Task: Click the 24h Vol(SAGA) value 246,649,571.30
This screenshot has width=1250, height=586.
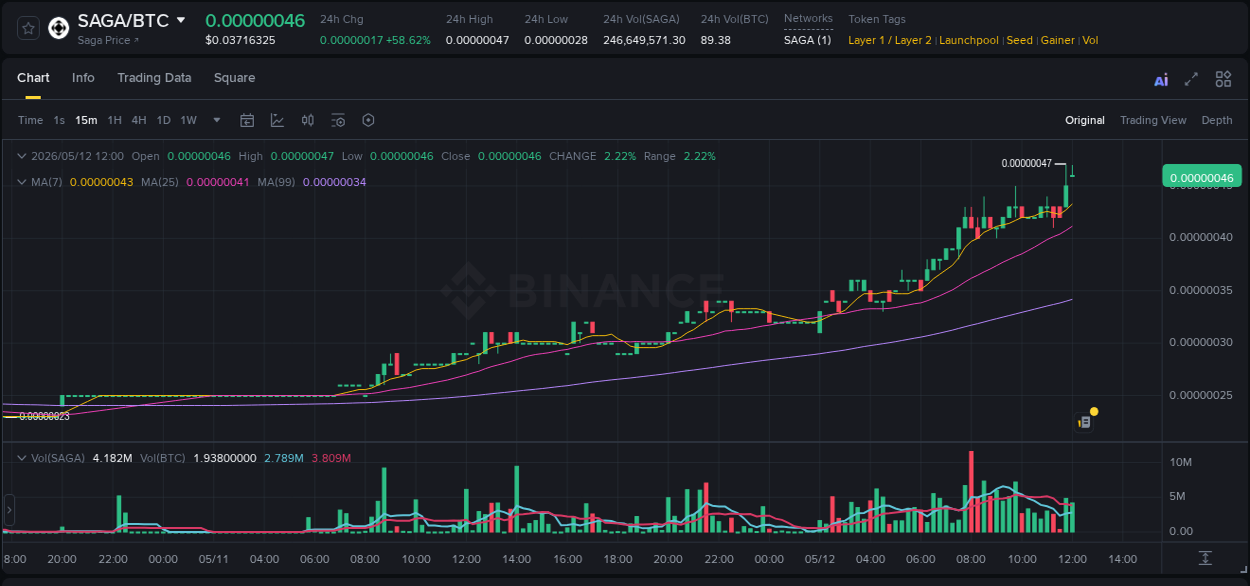Action: pos(644,40)
